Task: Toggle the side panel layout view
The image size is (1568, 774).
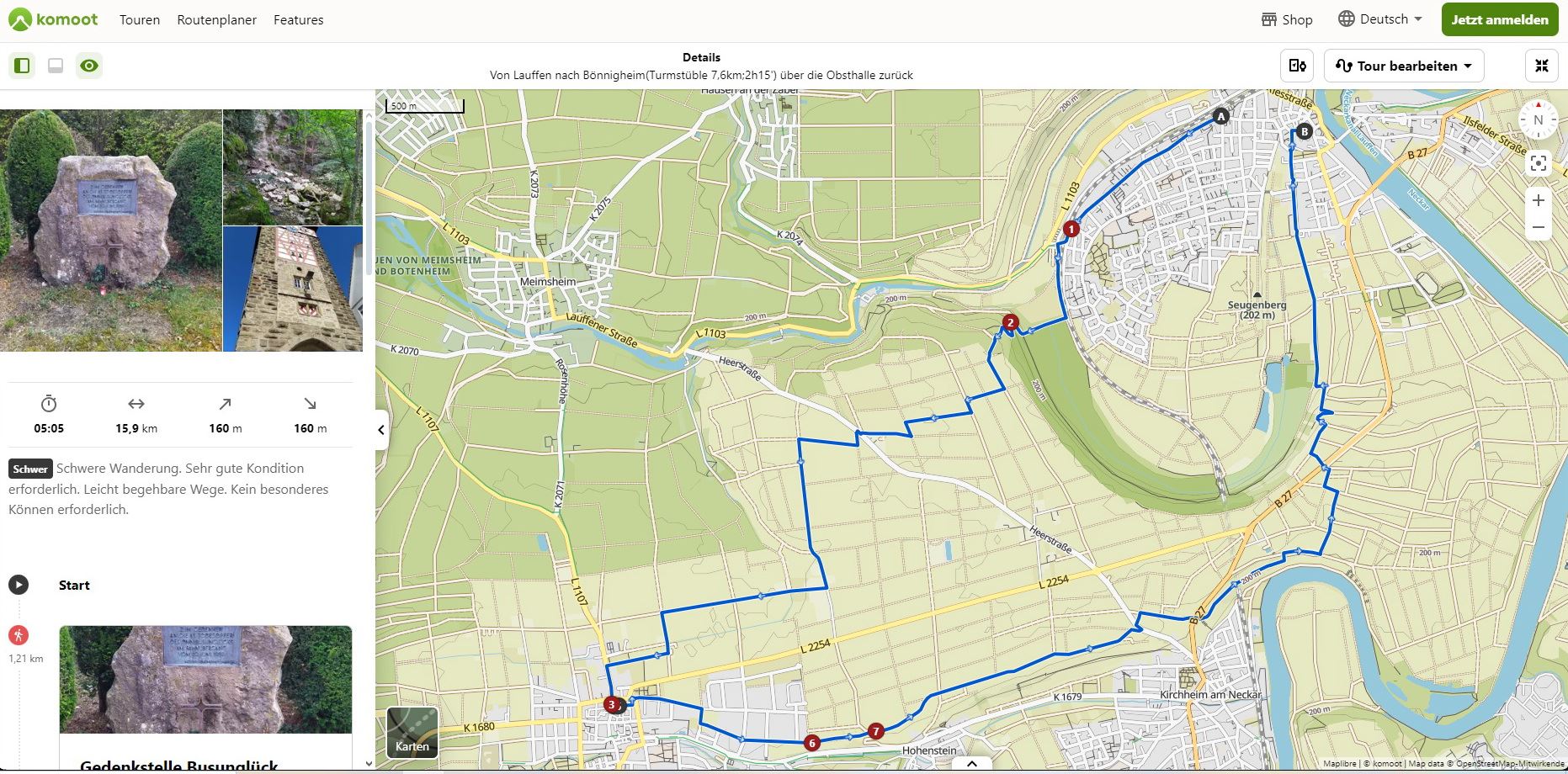Action: point(23,66)
